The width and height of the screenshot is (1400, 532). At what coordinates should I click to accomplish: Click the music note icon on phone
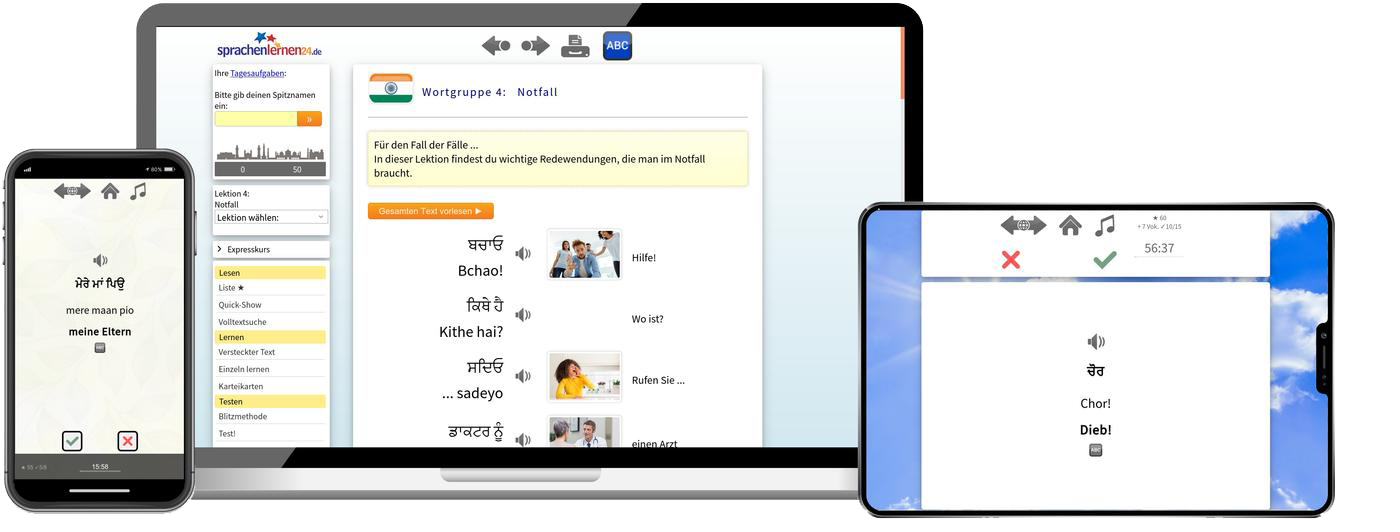pyautogui.click(x=138, y=190)
